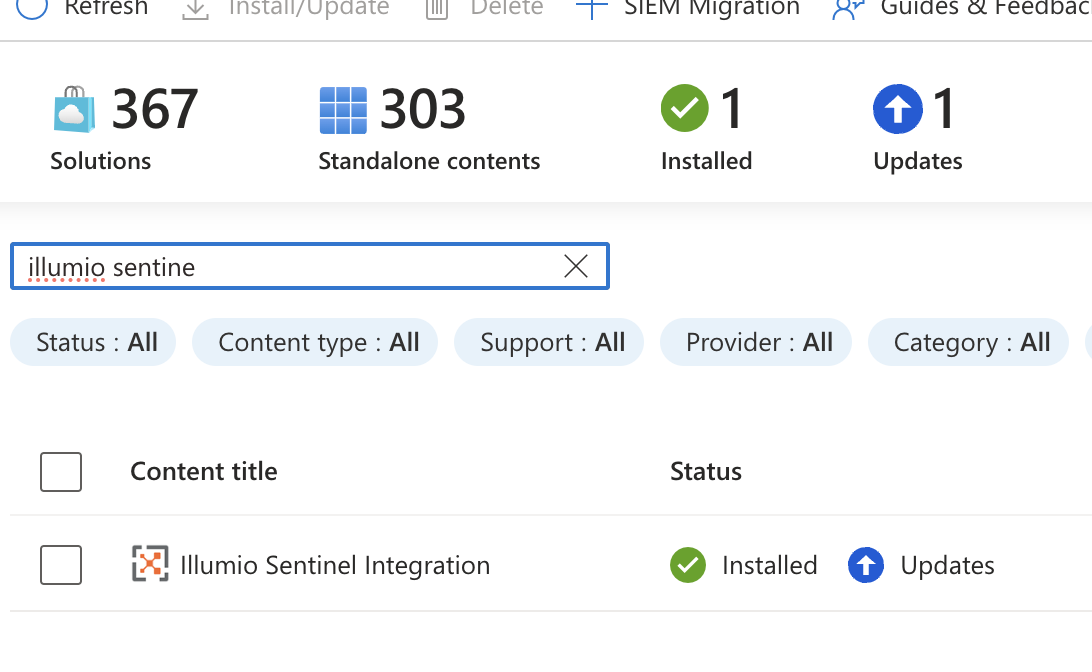The image size is (1092, 672).
Task: Click the green Installed checkmark summary icon
Action: click(x=685, y=108)
